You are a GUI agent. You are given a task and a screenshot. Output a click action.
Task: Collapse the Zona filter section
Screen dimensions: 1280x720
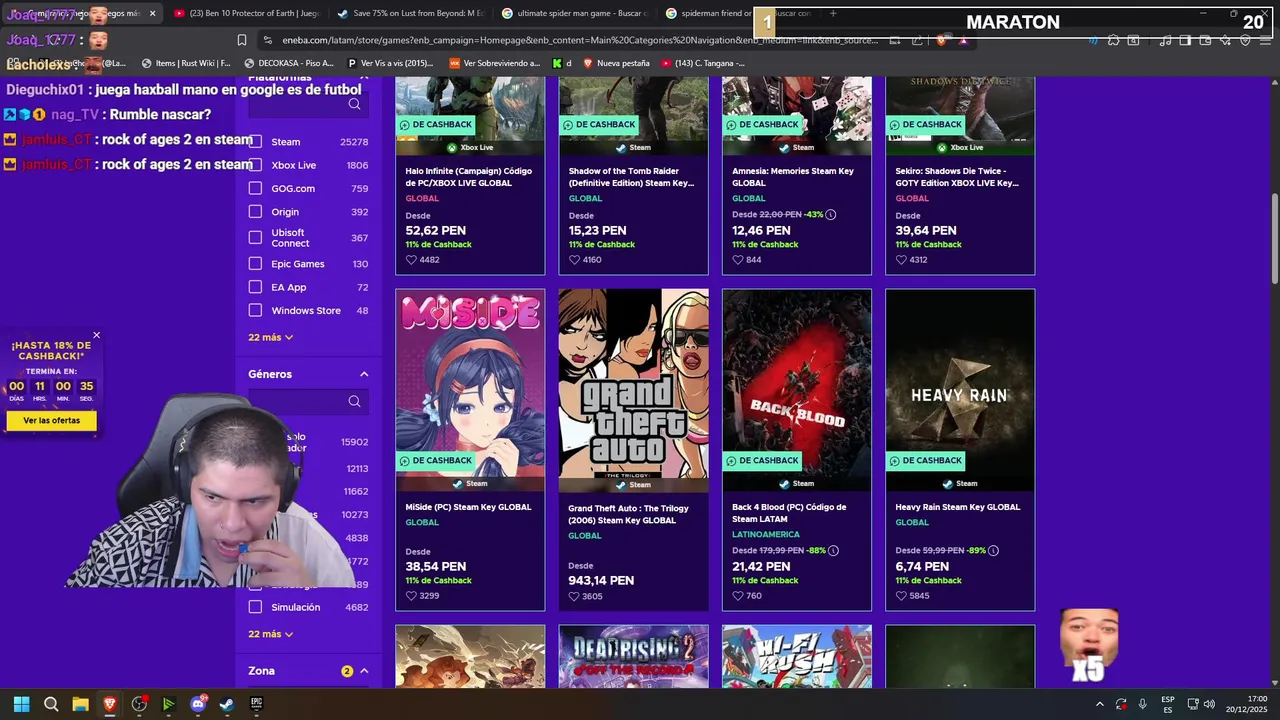[x=364, y=671]
